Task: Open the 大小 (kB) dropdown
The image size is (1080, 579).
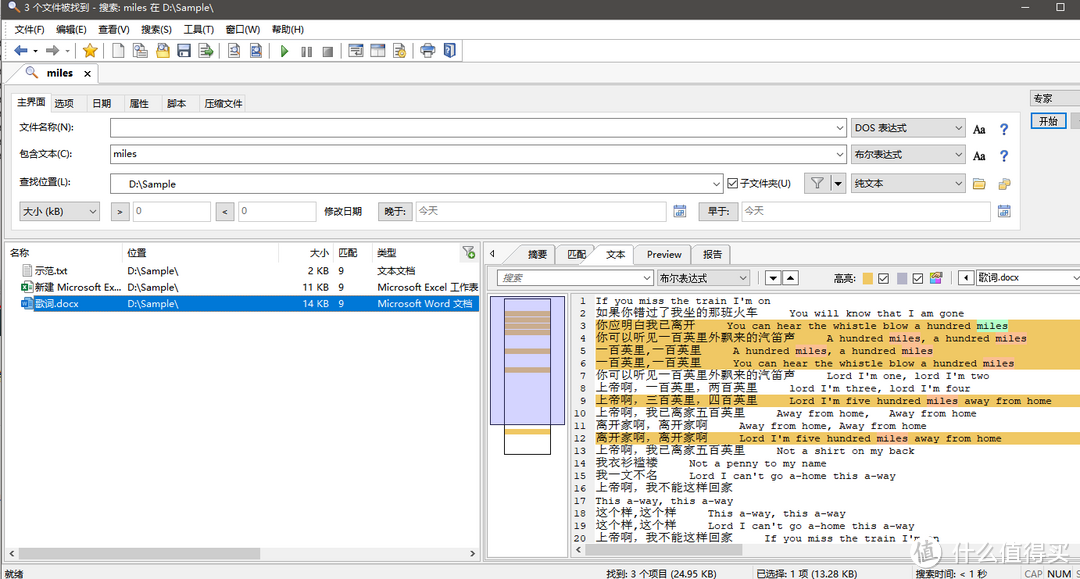Action: click(x=59, y=211)
